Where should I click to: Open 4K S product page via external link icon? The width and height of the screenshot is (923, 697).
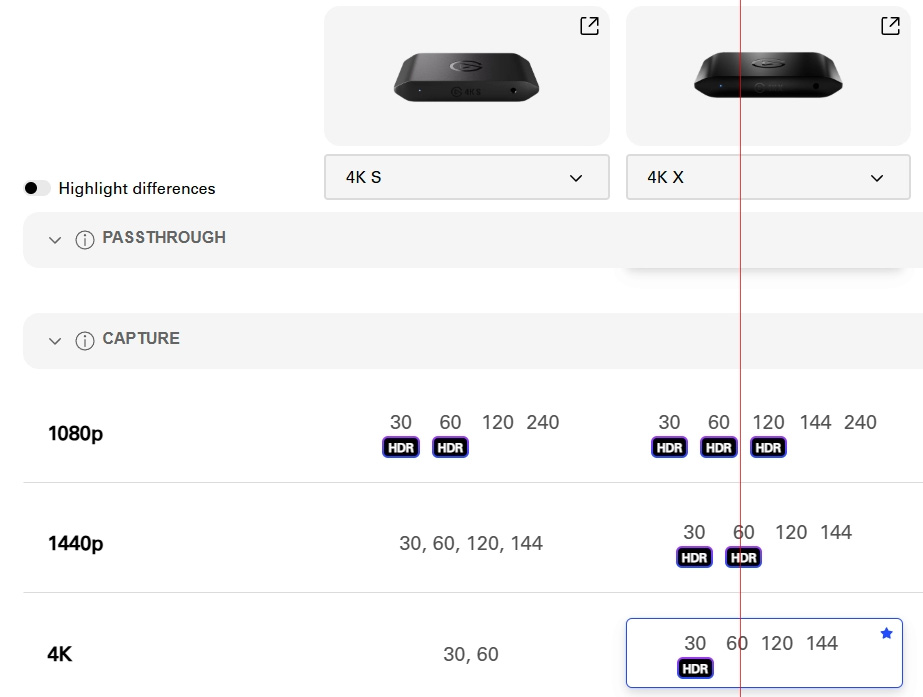click(x=589, y=26)
